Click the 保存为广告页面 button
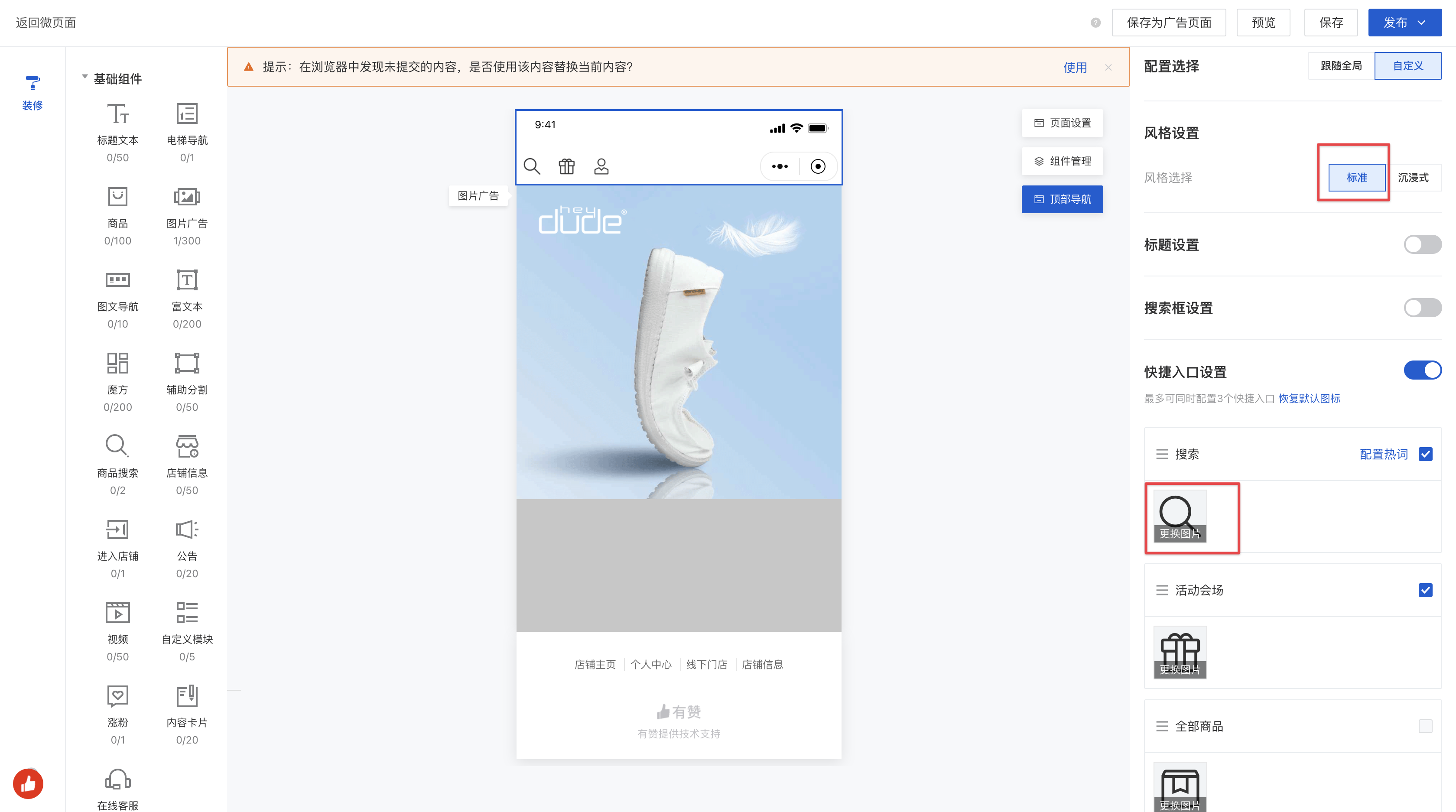The width and height of the screenshot is (1456, 812). [1168, 23]
